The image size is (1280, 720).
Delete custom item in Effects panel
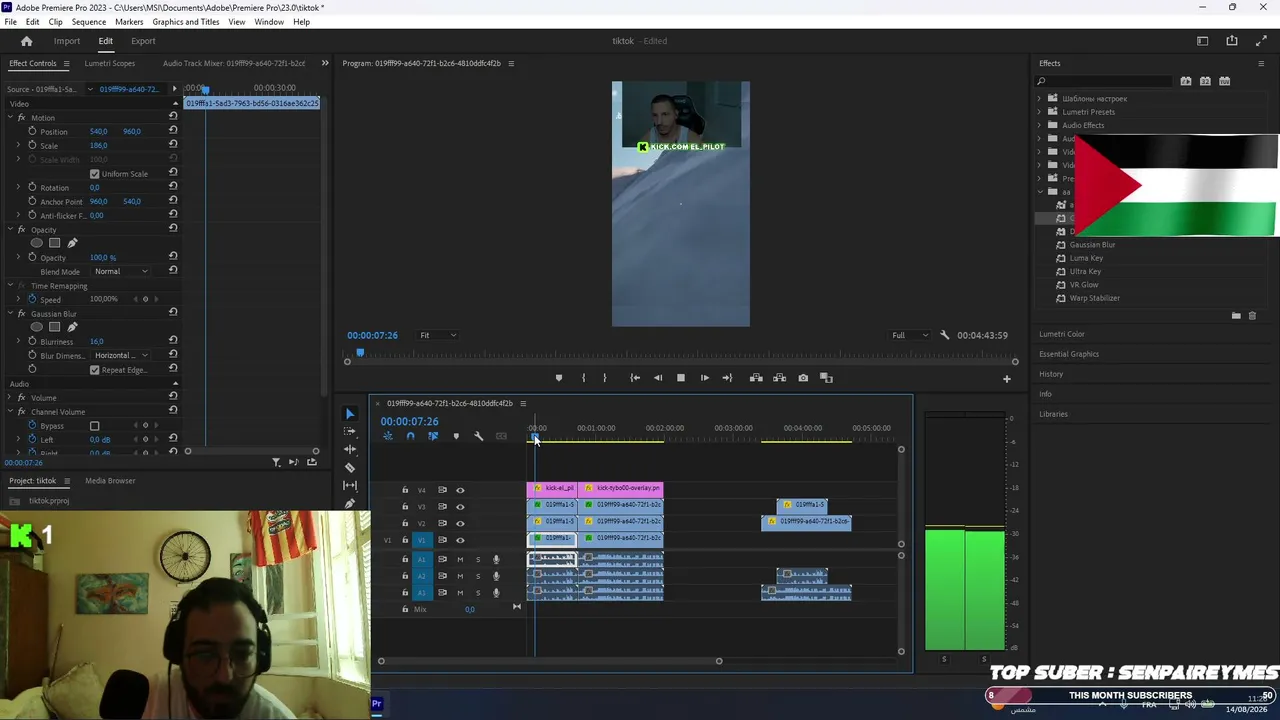[x=1252, y=316]
